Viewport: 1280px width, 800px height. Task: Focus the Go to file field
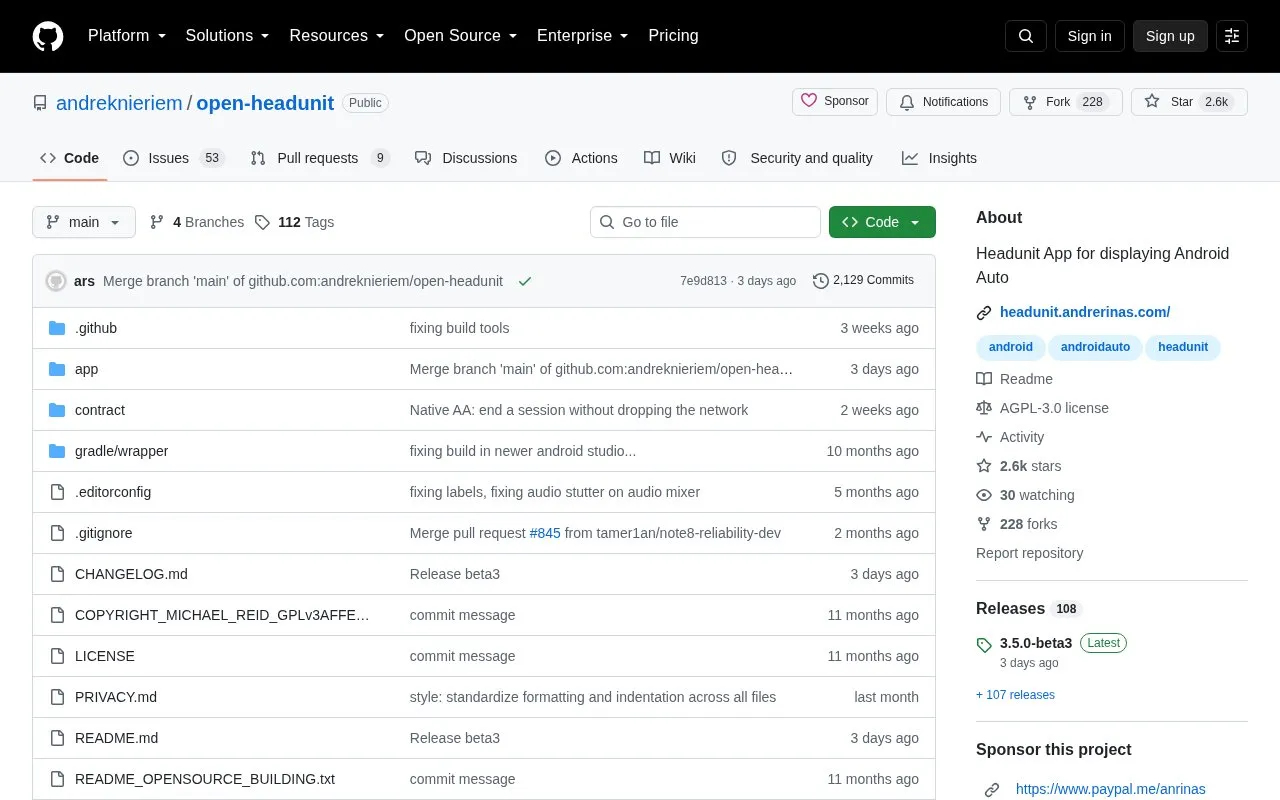click(x=705, y=222)
